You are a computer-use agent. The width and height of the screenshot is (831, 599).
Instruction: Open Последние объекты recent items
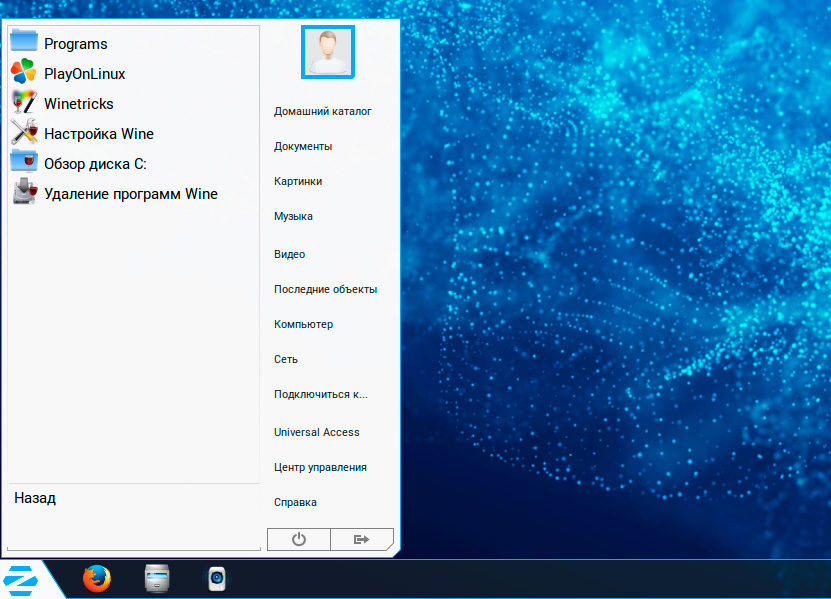pyautogui.click(x=325, y=289)
